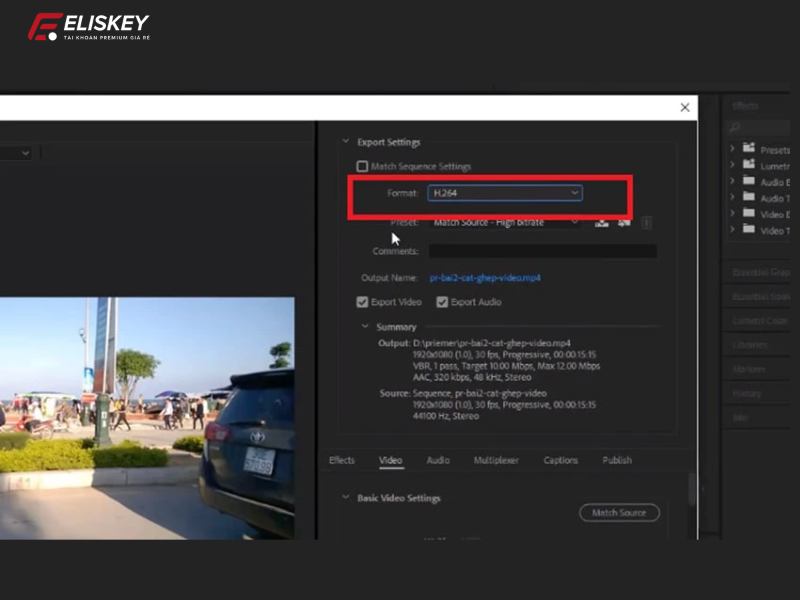
Task: Open the Format dropdown showing H.264
Action: point(505,193)
